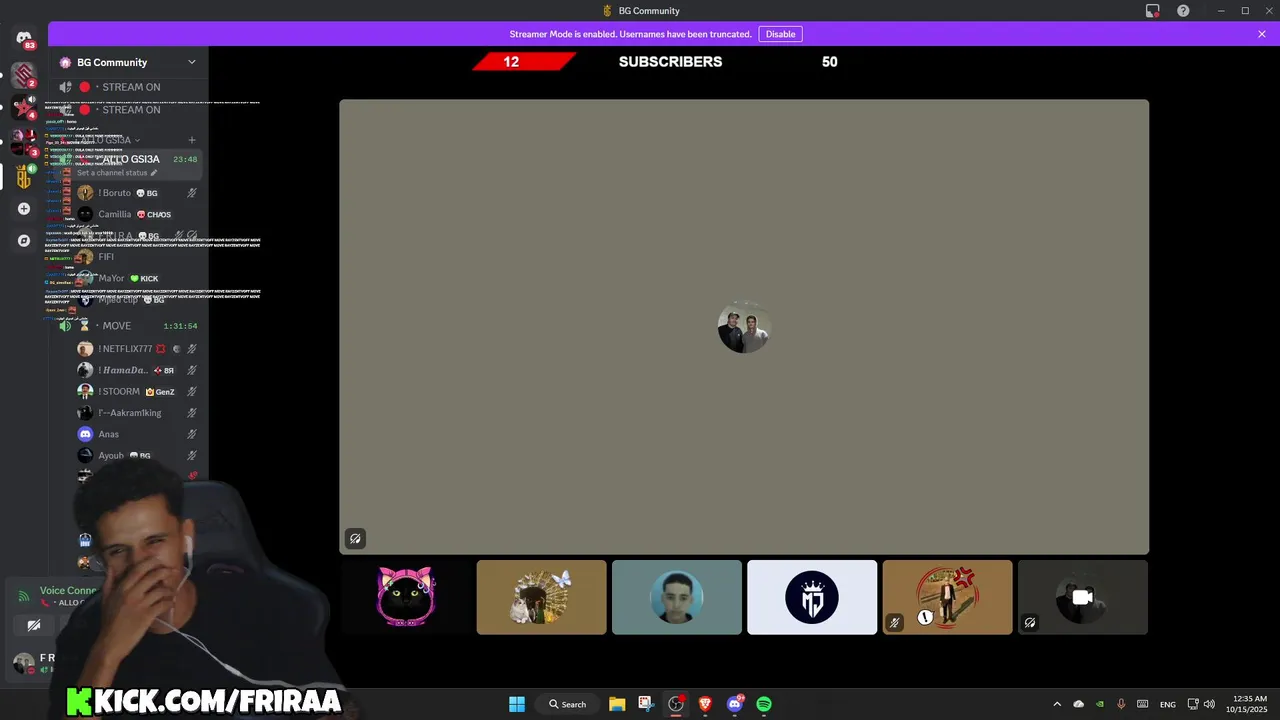This screenshot has width=1280, height=720.
Task: Open Brave browser from taskbar
Action: pos(705,704)
